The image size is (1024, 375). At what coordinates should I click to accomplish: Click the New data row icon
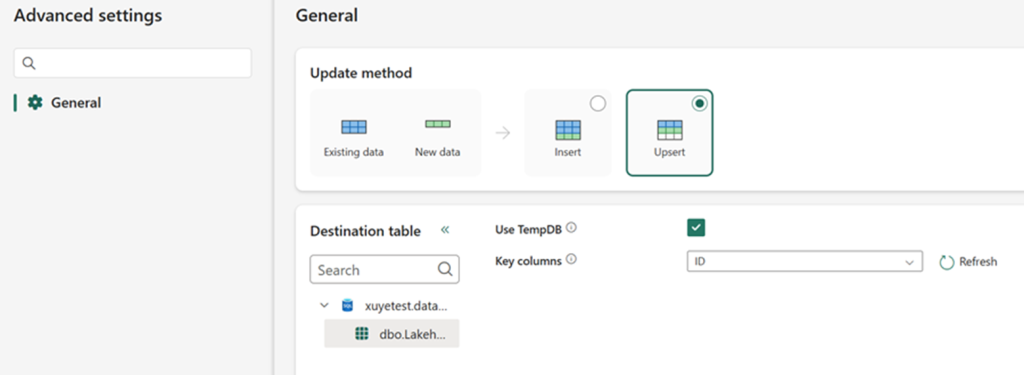(438, 123)
